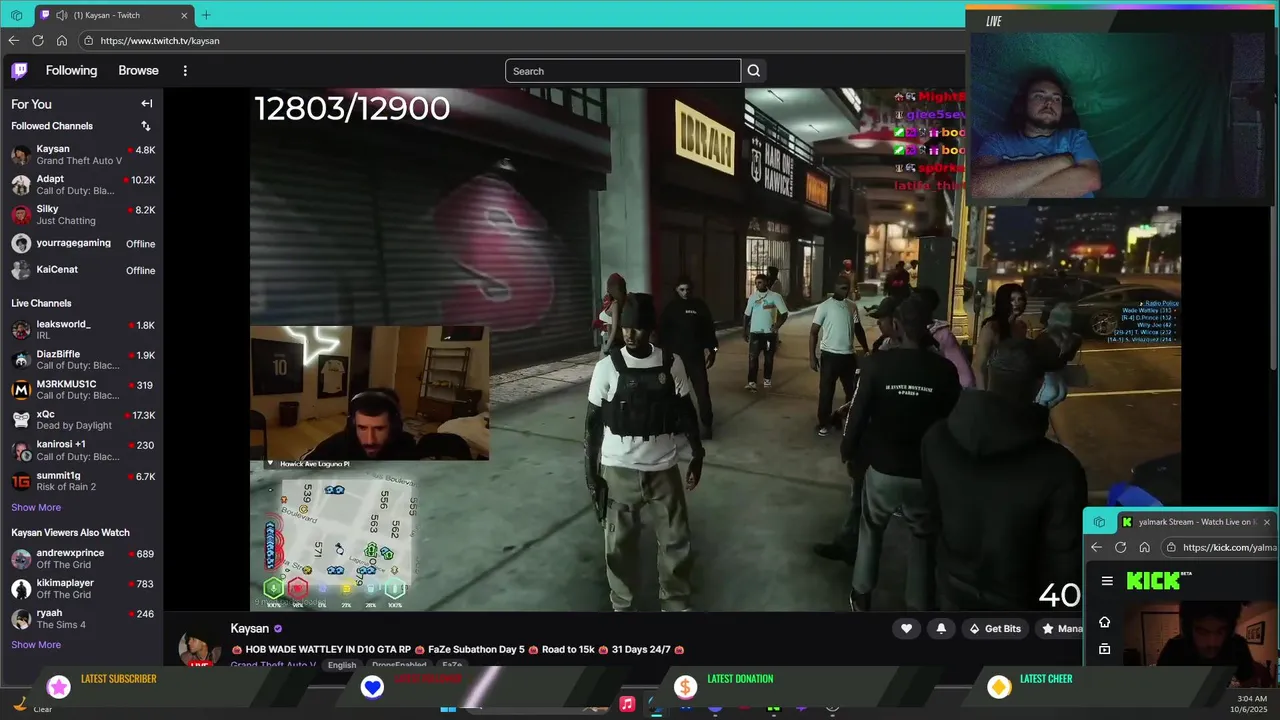1280x720 pixels.
Task: Click the Kick window's reload button
Action: pos(1120,547)
